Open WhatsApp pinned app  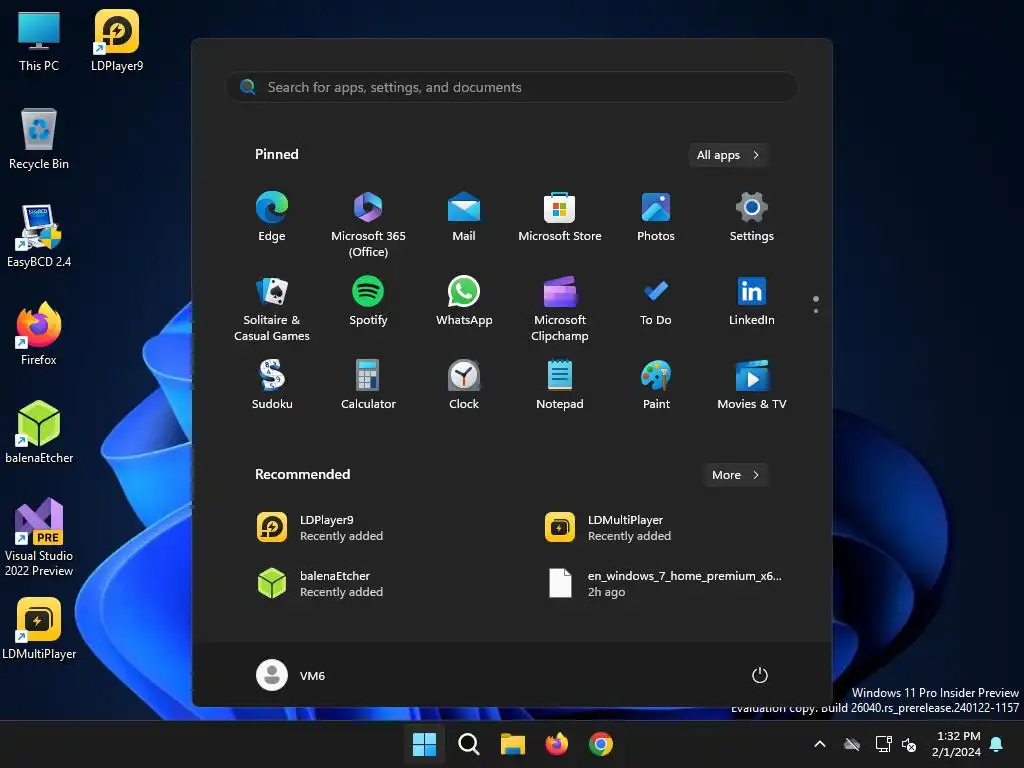coord(464,301)
